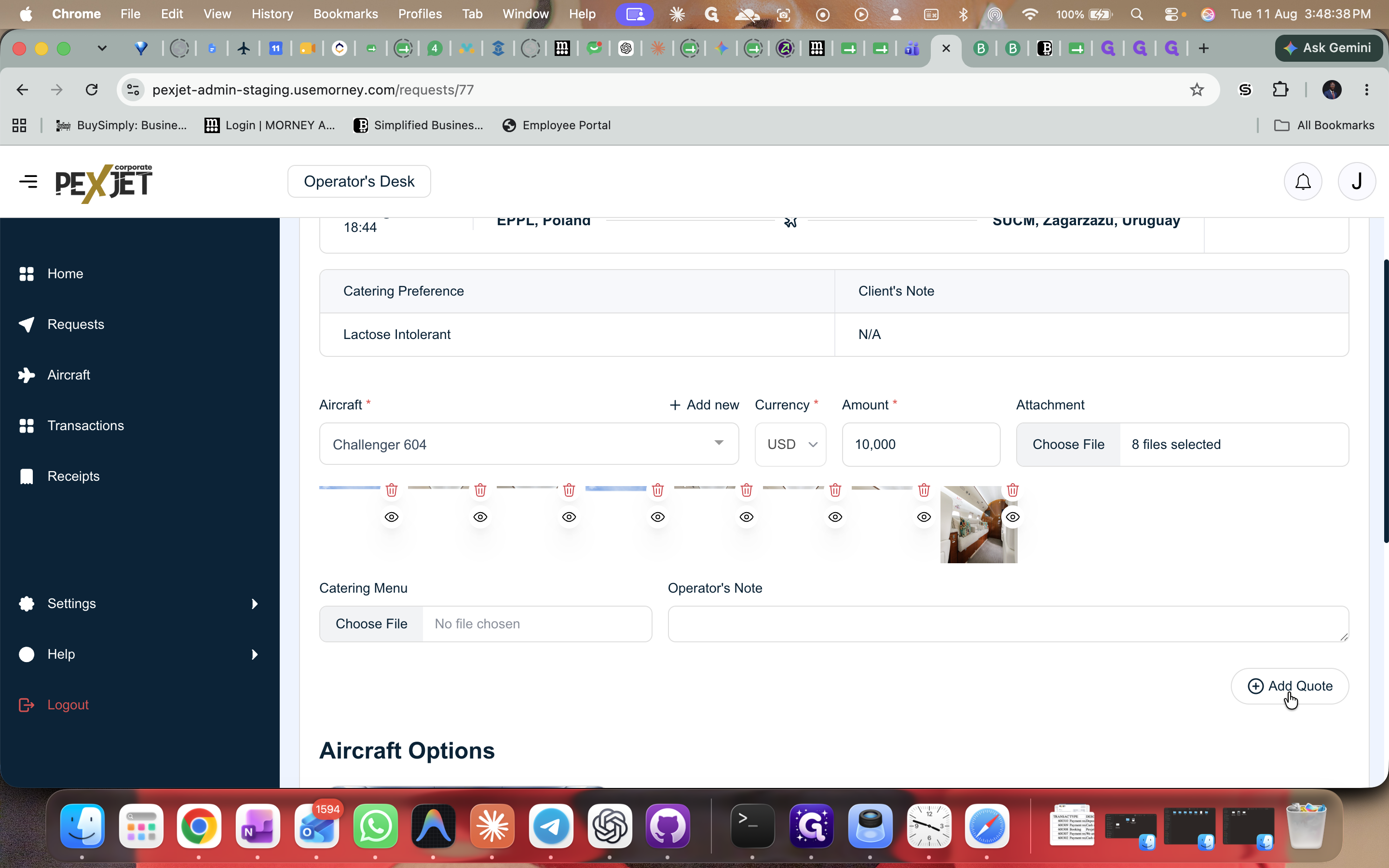The image size is (1389, 868).
Task: Preview the second attachment with its eye icon
Action: point(480,517)
